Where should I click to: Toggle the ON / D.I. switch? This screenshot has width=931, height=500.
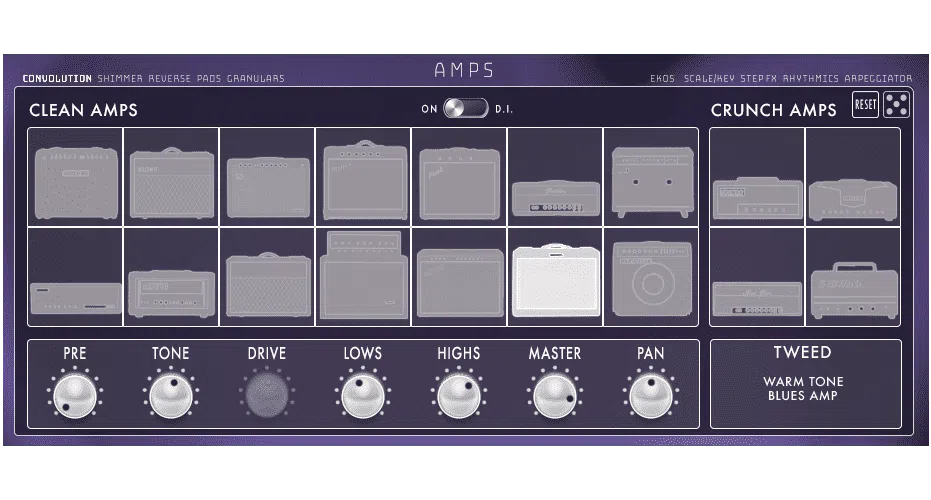(x=466, y=108)
